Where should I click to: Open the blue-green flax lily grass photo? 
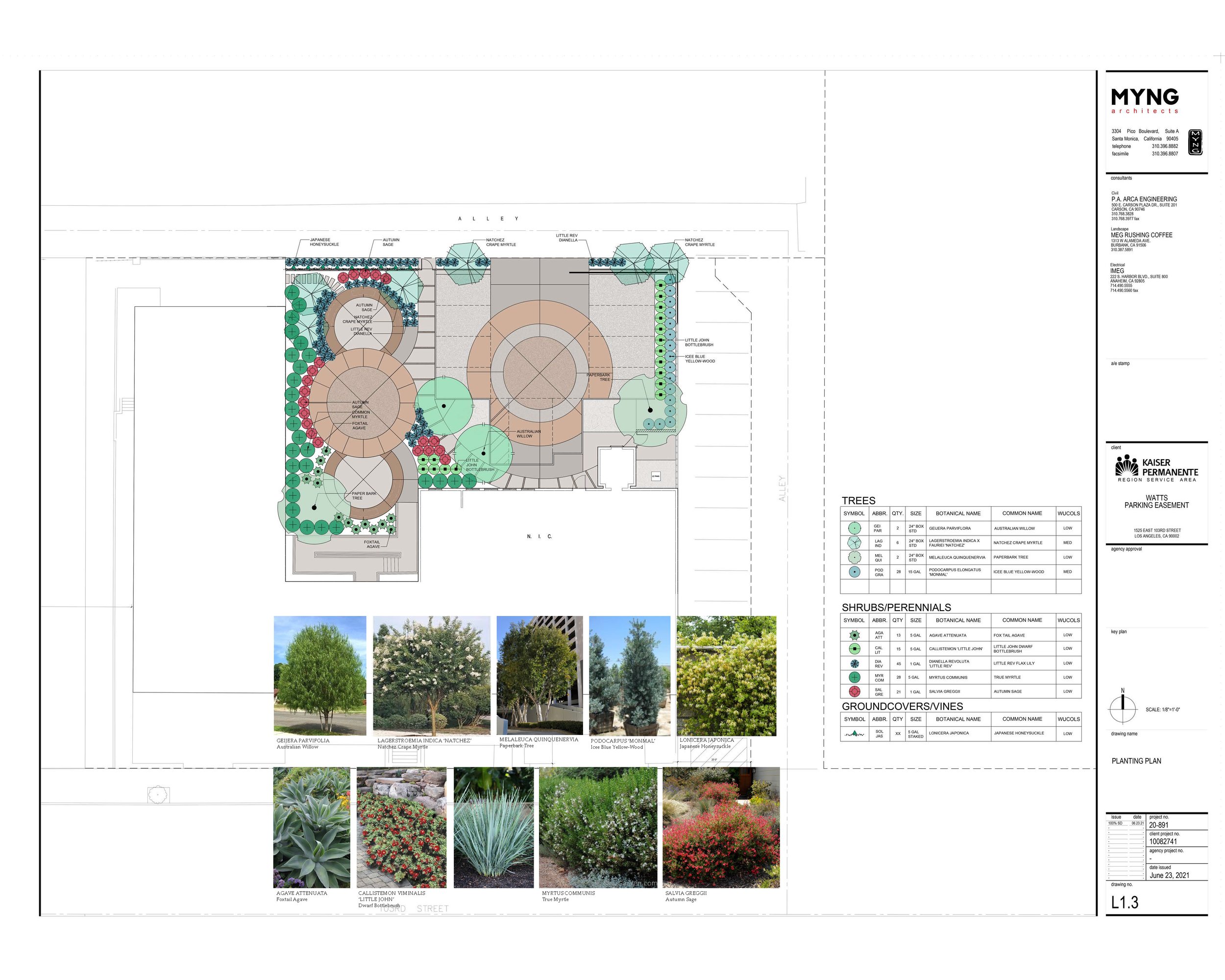click(x=494, y=828)
